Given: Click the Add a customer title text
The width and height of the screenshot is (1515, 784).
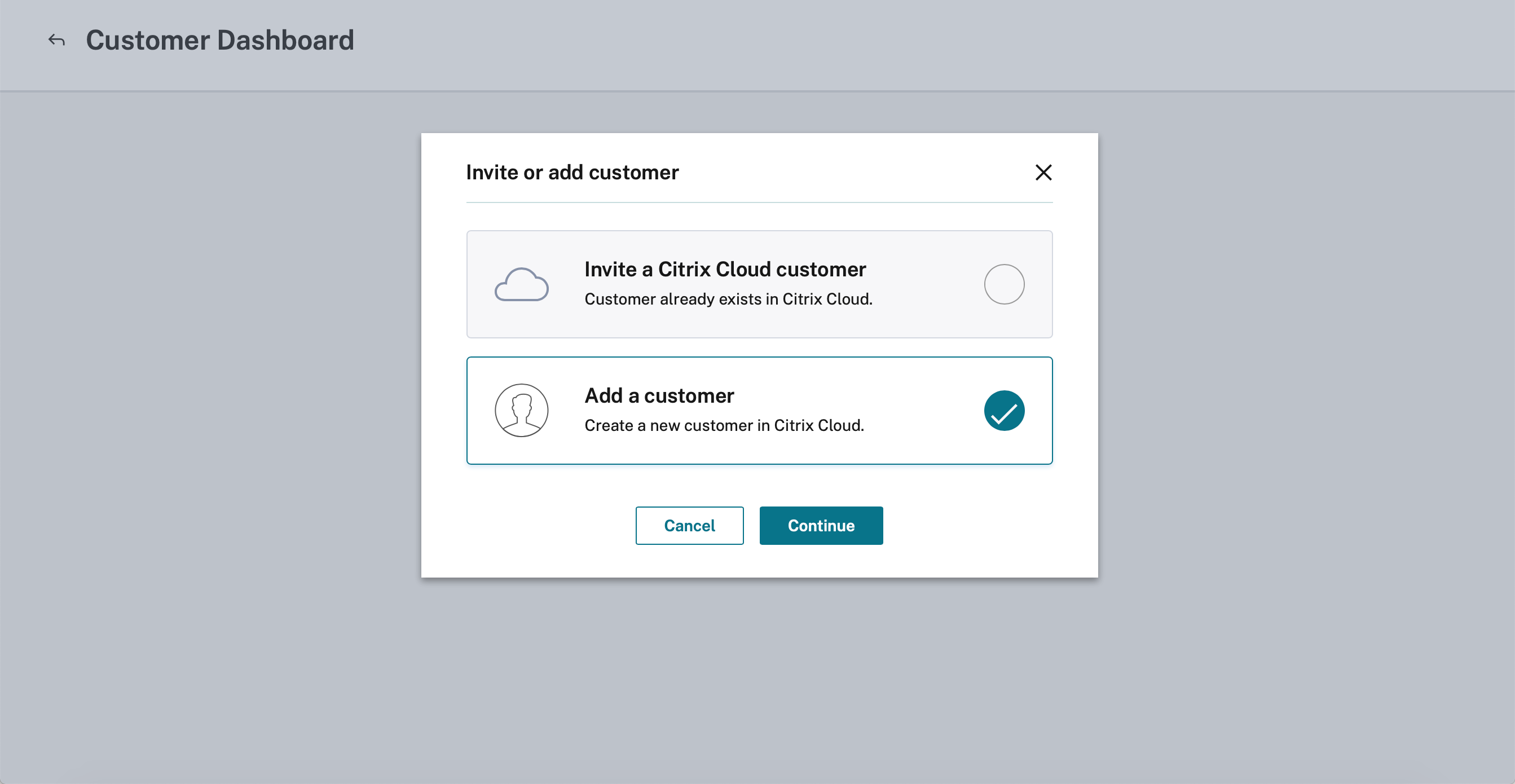Looking at the screenshot, I should [x=659, y=395].
